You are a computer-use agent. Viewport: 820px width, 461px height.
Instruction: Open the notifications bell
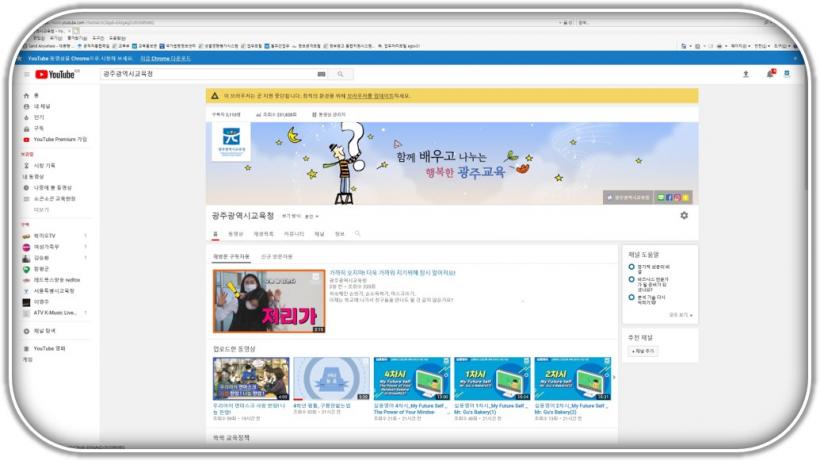coord(770,74)
